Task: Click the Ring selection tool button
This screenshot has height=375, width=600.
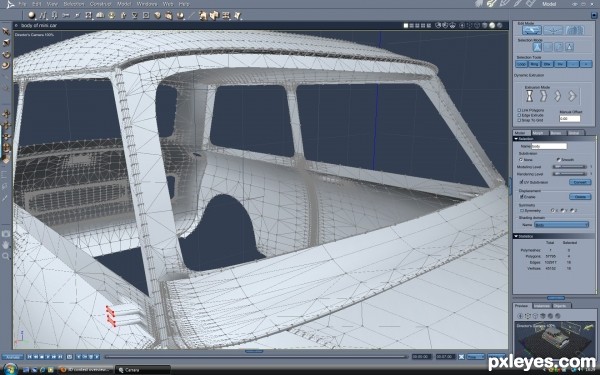Action: [535, 64]
